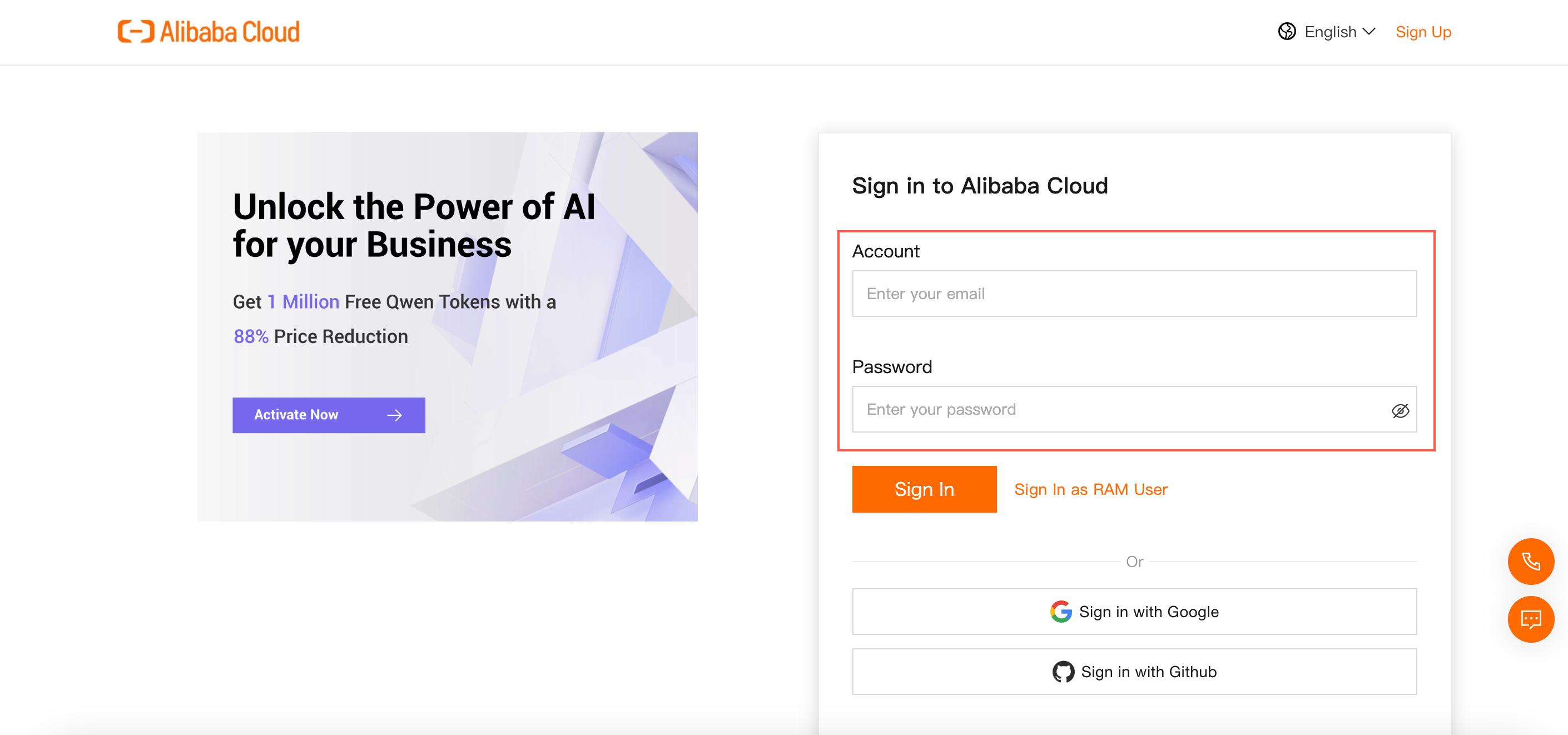Click the Google logo icon
Image resolution: width=1568 pixels, height=735 pixels.
point(1060,612)
